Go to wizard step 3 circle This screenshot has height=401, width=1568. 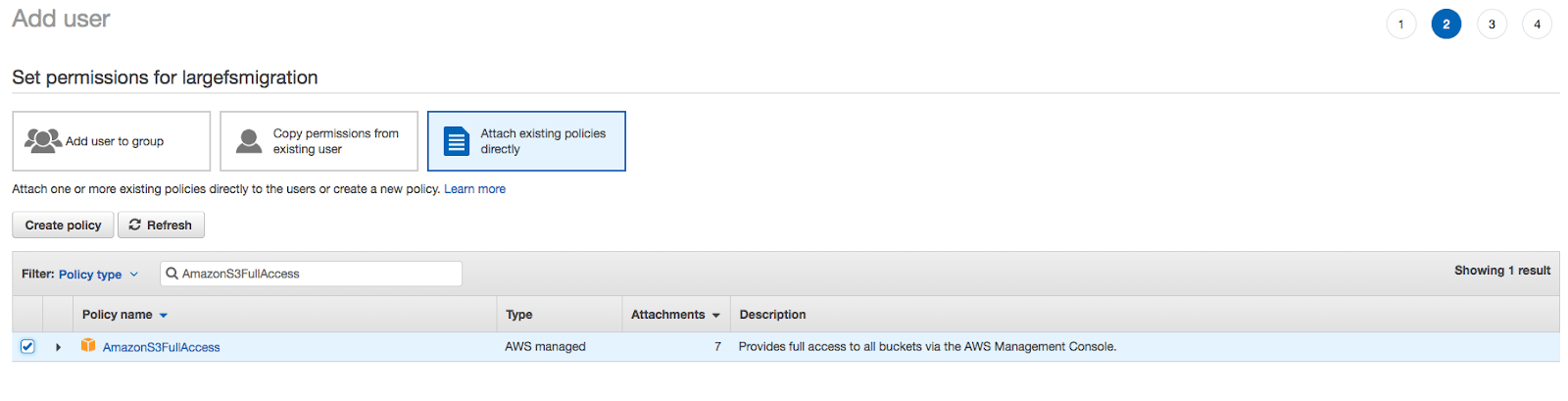(x=1492, y=25)
